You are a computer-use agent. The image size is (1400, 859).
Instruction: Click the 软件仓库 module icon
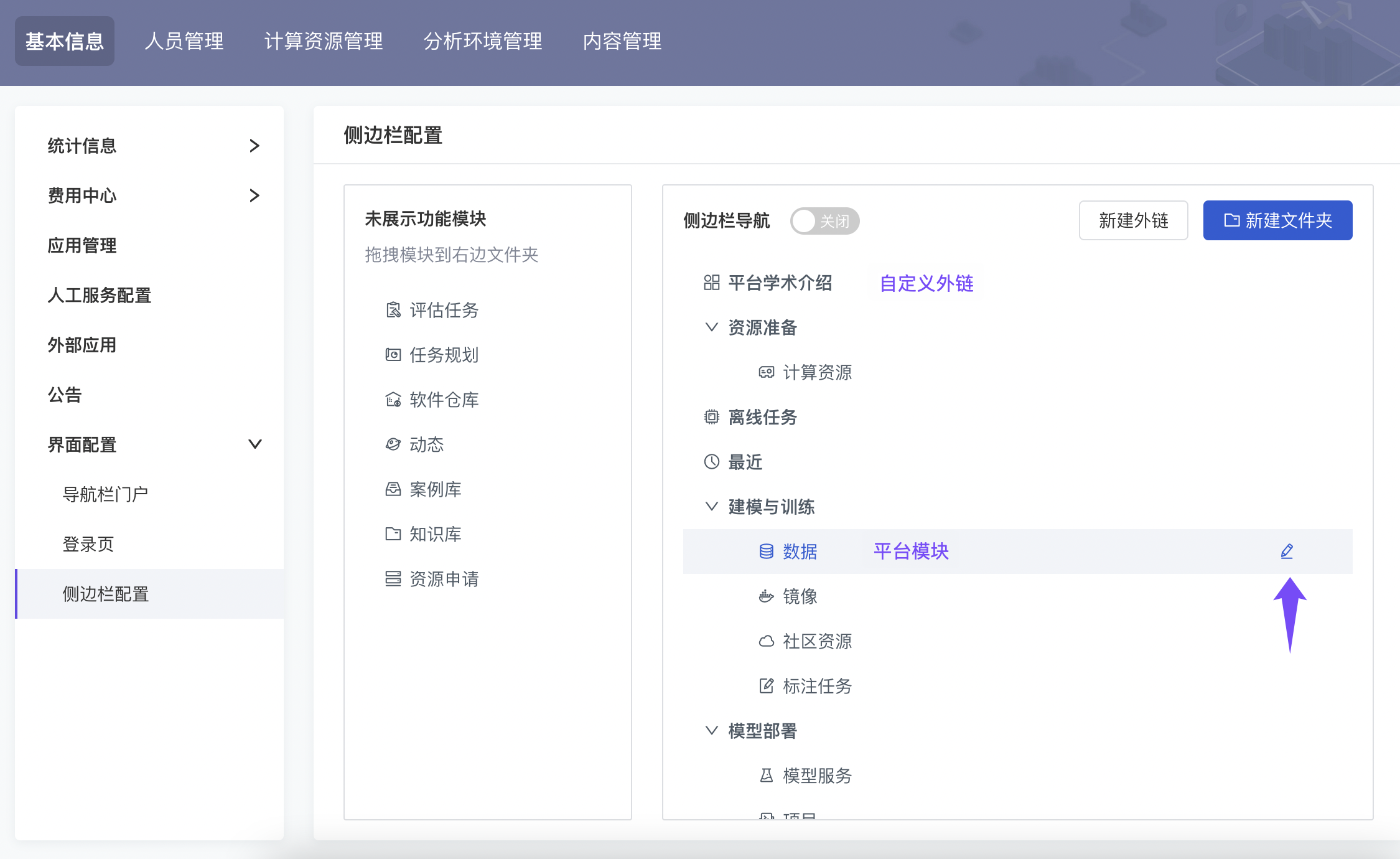393,400
